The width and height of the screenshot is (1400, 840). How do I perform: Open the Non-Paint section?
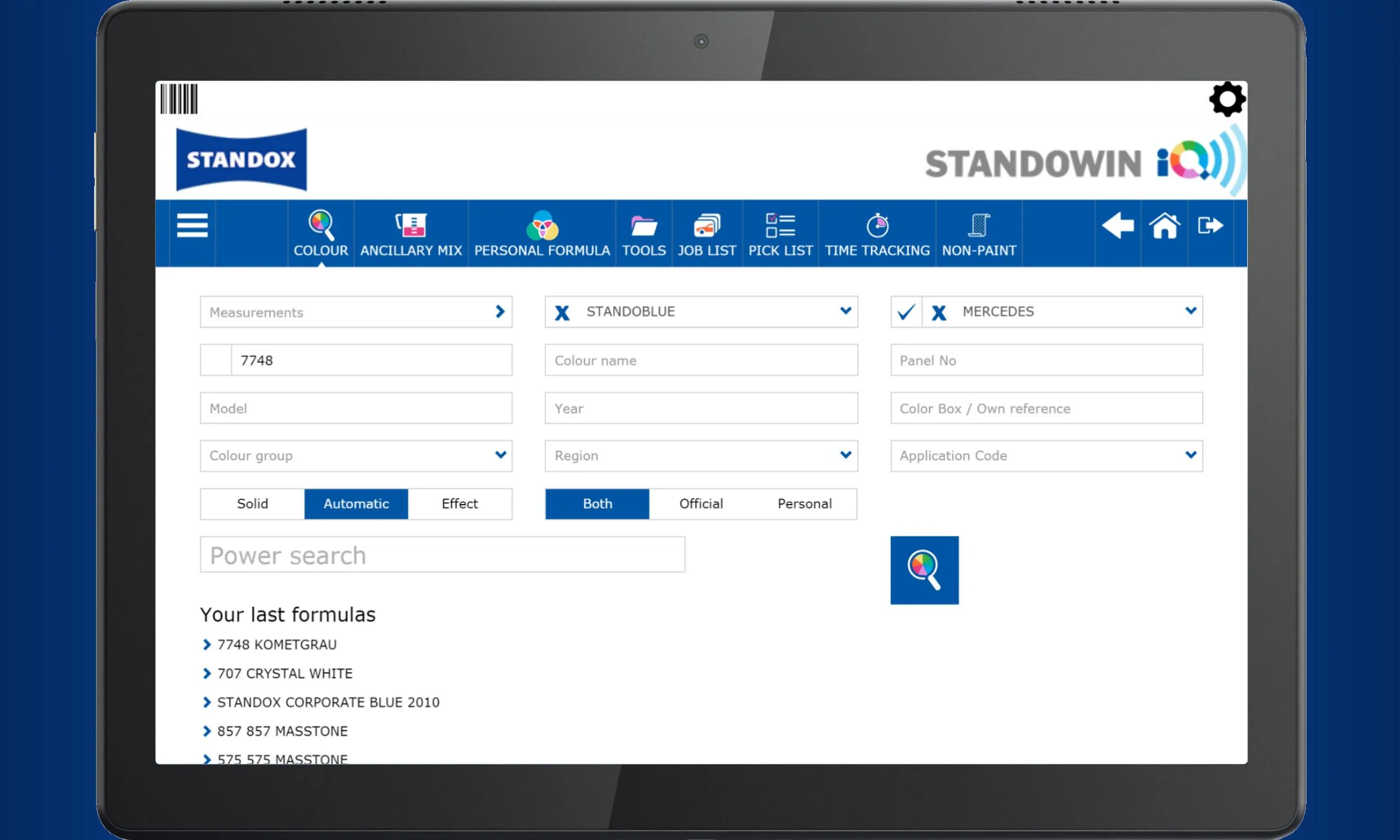[979, 233]
